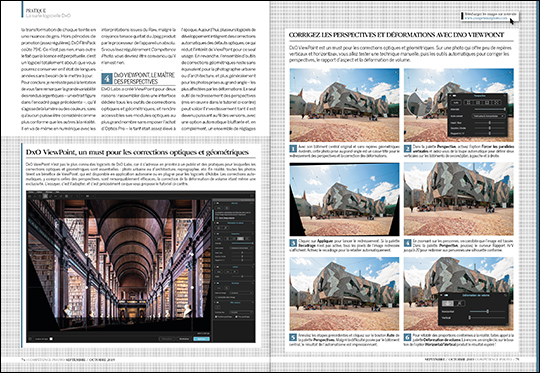This screenshot has height=373, width=540.
Task: Click the Perspective palette title in step 2
Action: click(480, 96)
